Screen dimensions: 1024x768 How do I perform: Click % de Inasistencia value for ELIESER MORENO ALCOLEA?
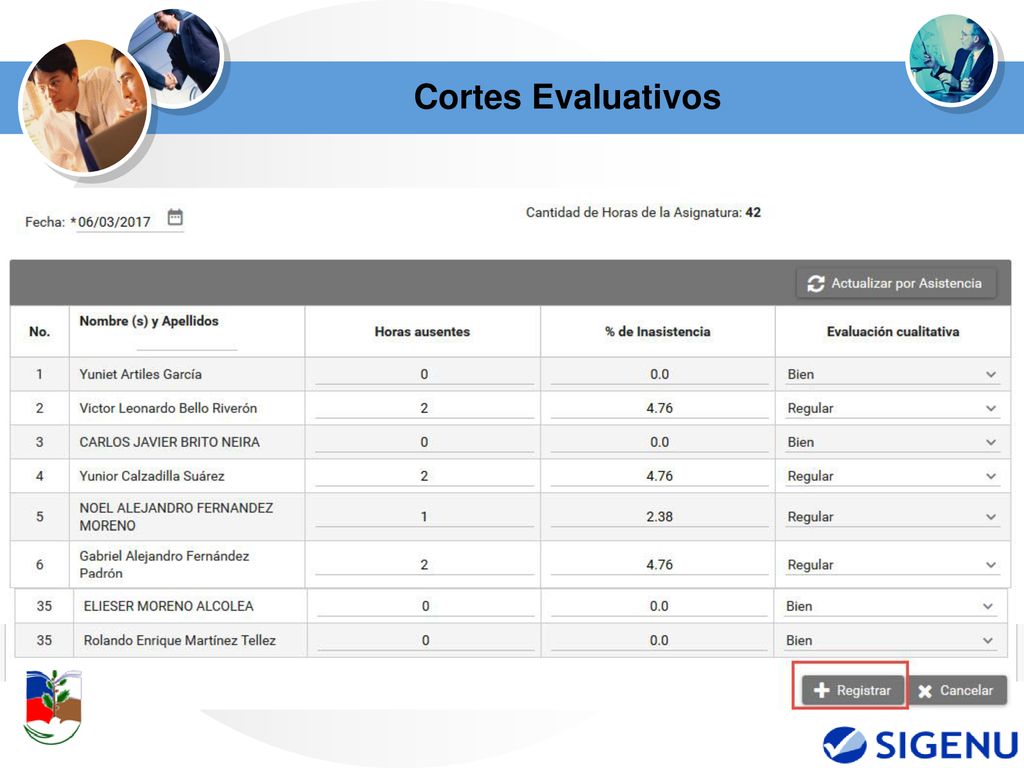(x=659, y=606)
